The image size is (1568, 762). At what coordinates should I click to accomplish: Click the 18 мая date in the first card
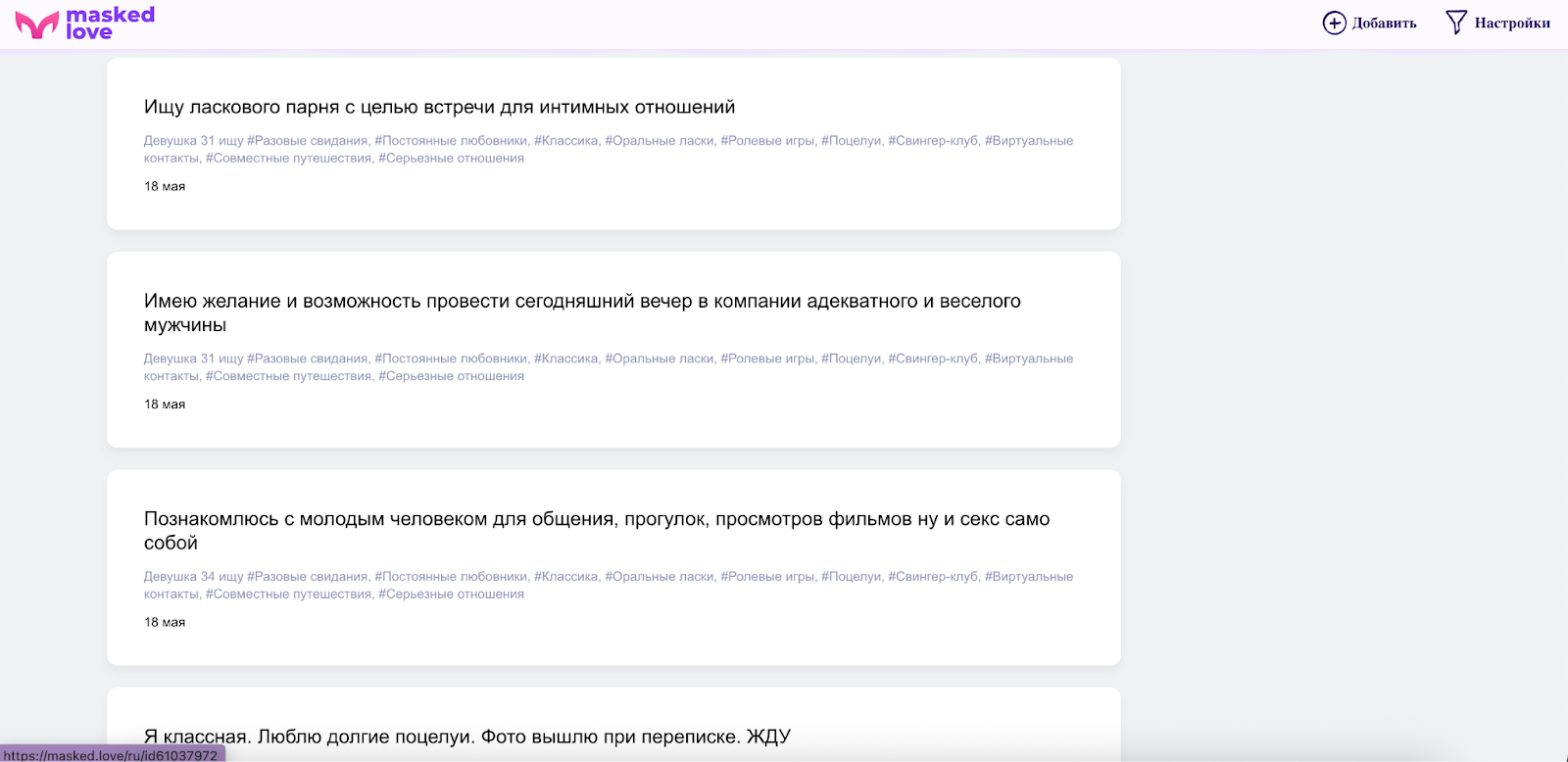(x=165, y=186)
